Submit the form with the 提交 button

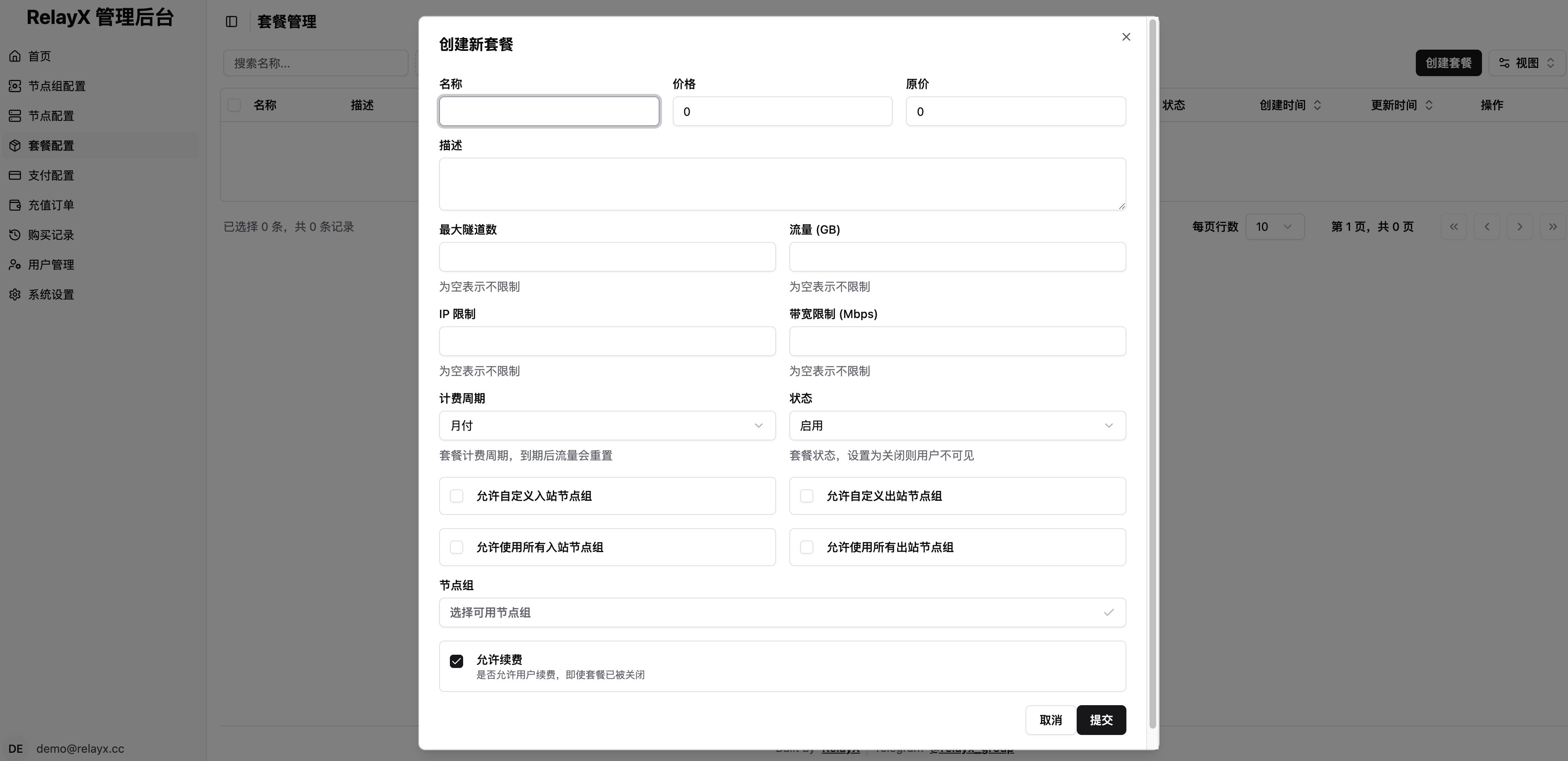tap(1101, 720)
